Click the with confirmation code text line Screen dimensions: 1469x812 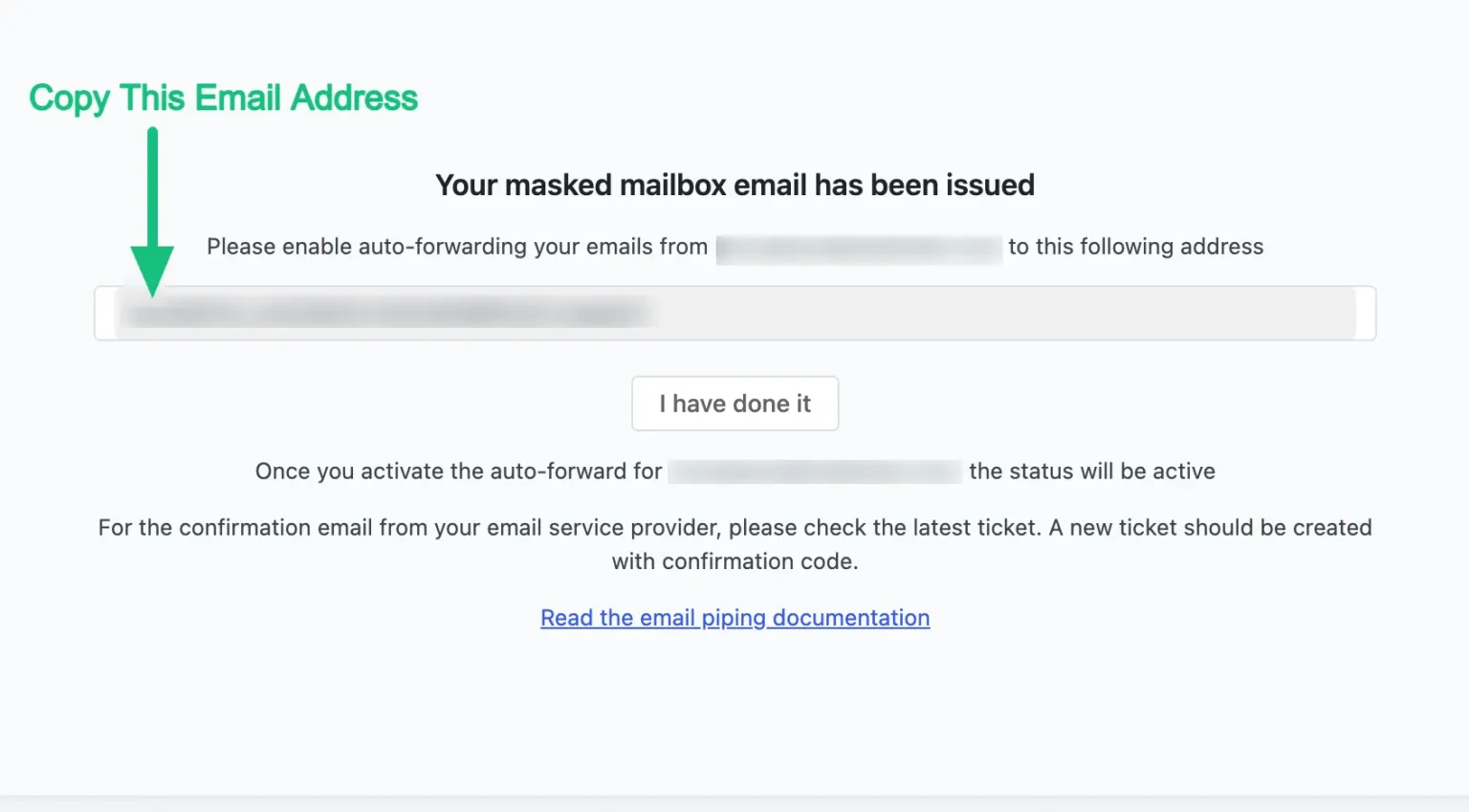[734, 561]
